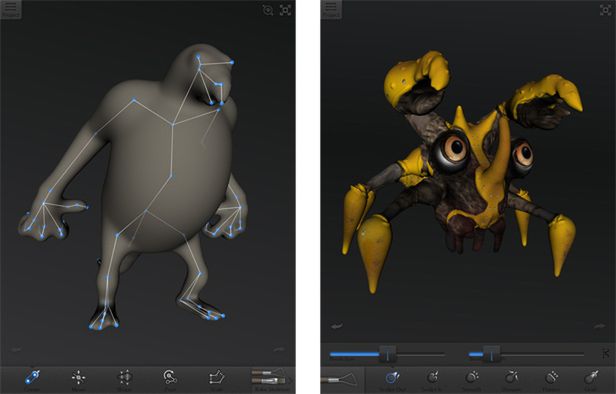Frame the model in skeleton screen view

[x=286, y=10]
